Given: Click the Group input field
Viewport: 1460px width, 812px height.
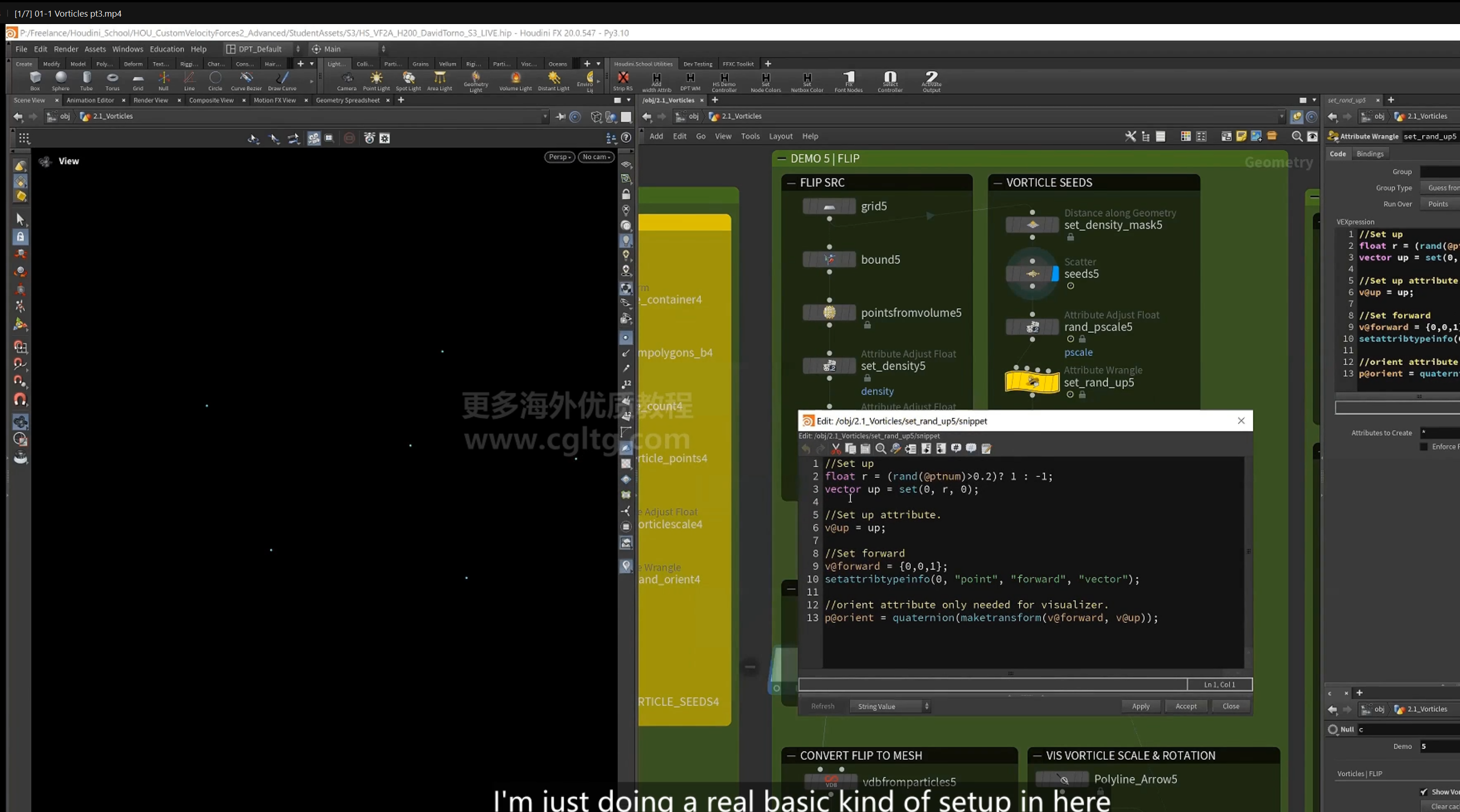Looking at the screenshot, I should click(1440, 172).
